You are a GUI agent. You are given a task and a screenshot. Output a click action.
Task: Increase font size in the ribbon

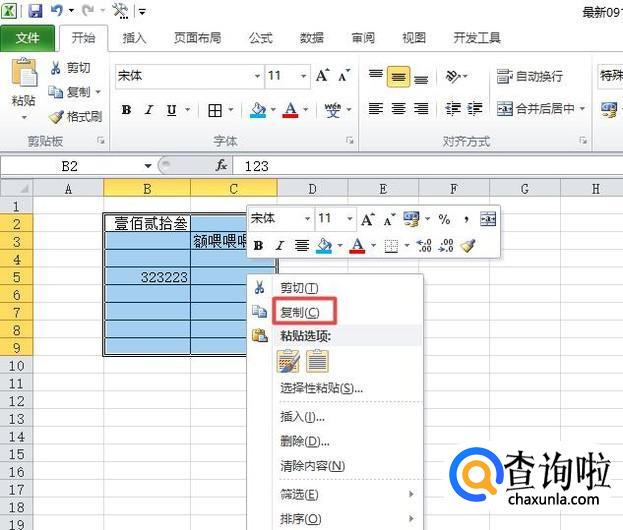click(x=323, y=75)
